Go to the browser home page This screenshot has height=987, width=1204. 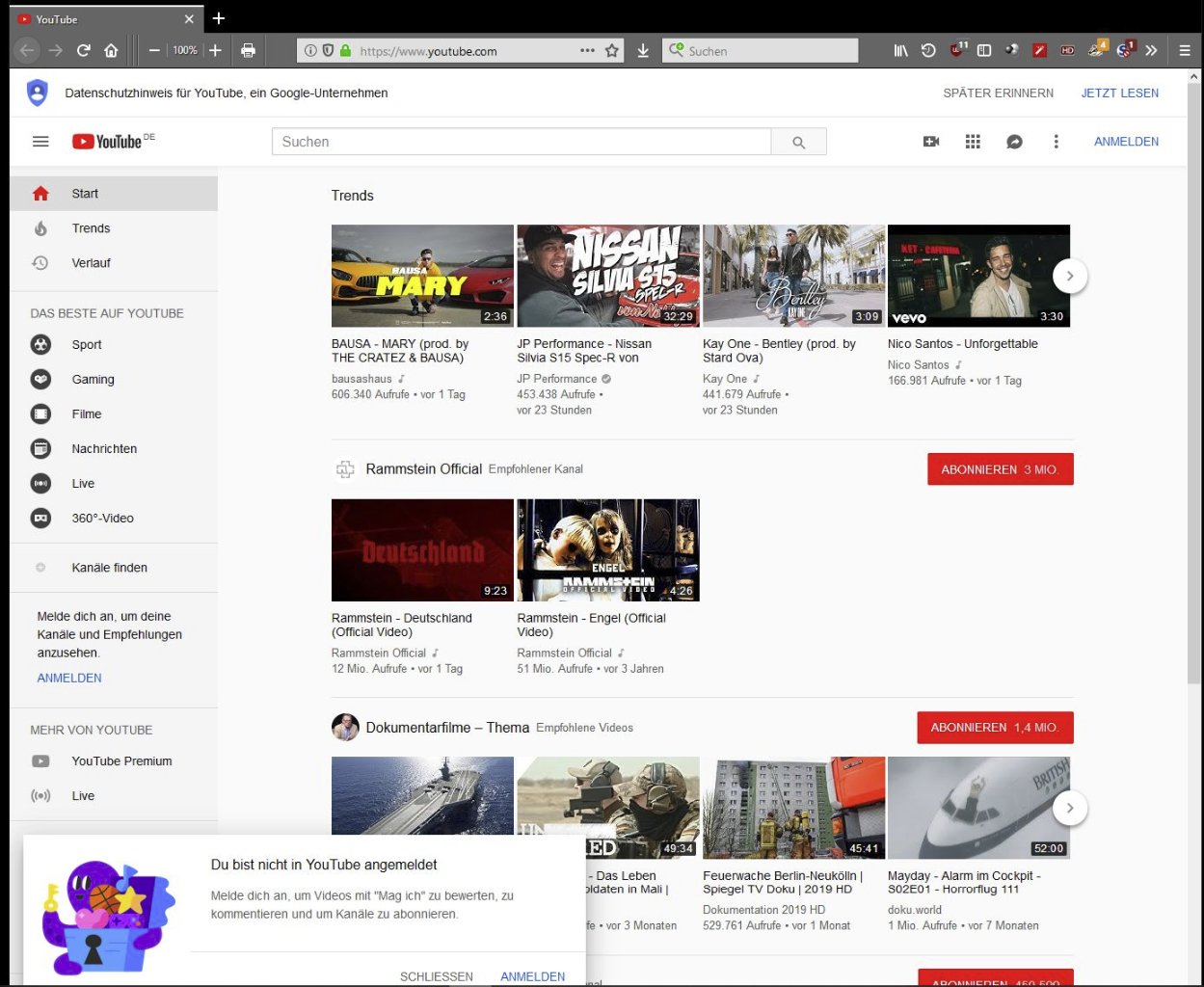[x=112, y=50]
